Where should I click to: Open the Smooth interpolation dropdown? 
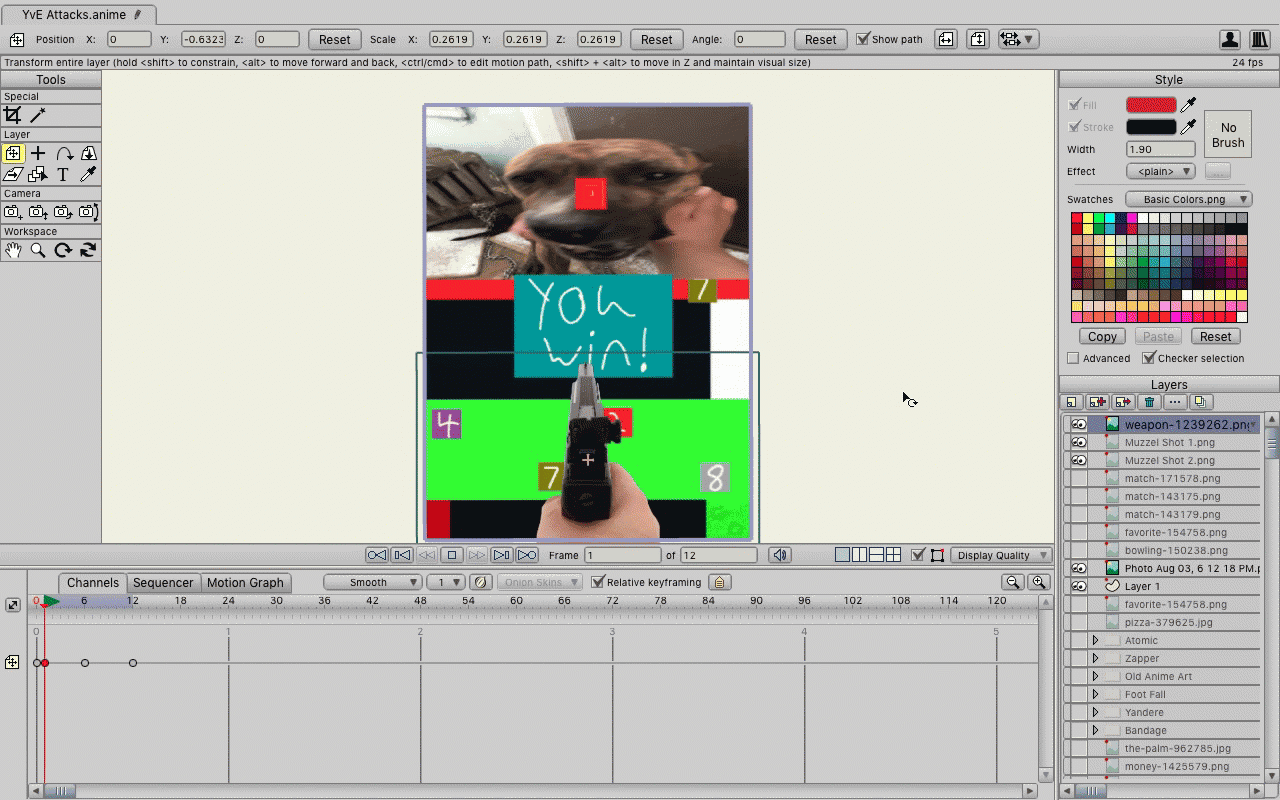click(372, 582)
